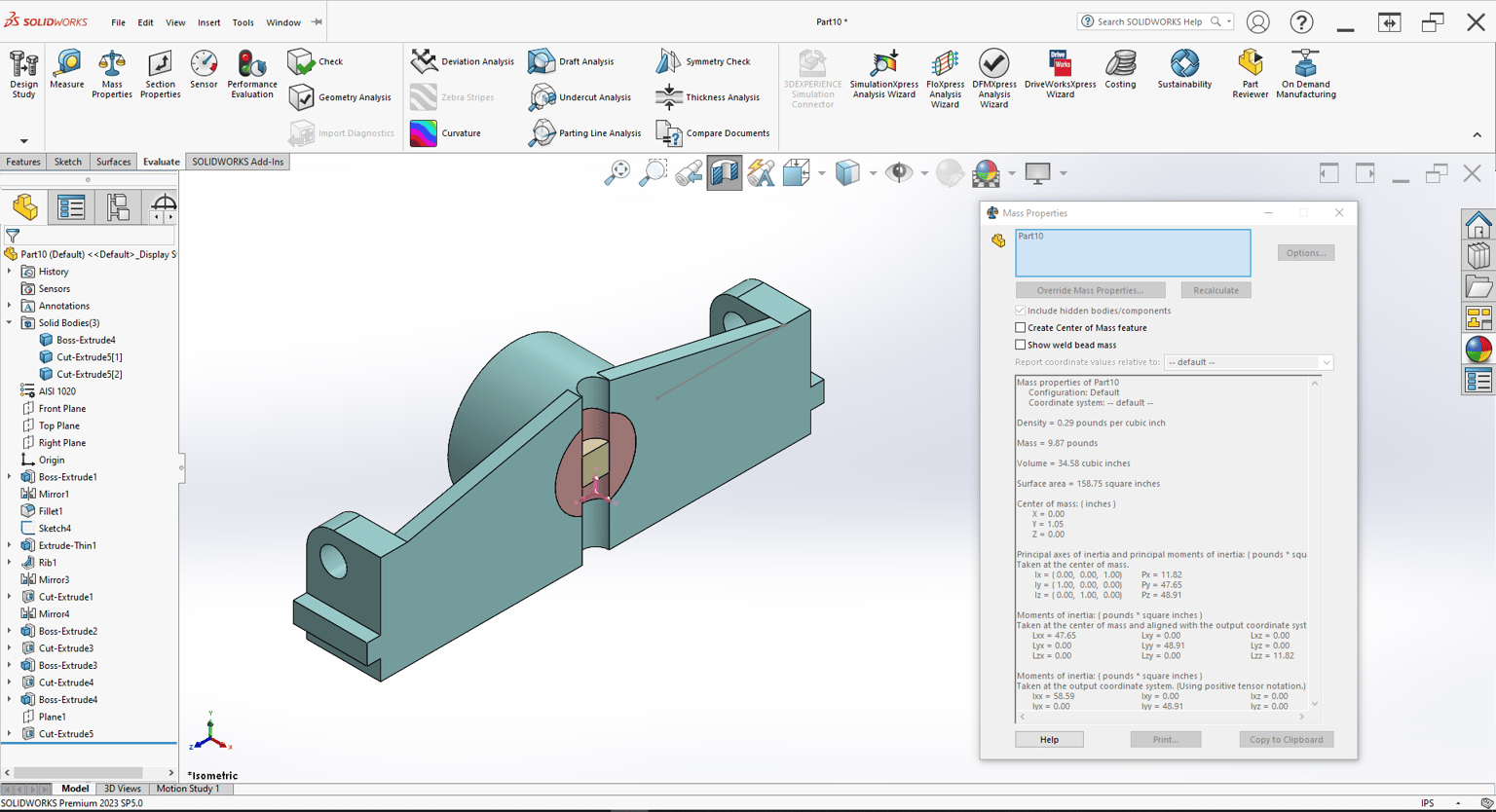The height and width of the screenshot is (812, 1496).
Task: Collapse the Solid Bodies(3) folder
Action: click(x=10, y=322)
